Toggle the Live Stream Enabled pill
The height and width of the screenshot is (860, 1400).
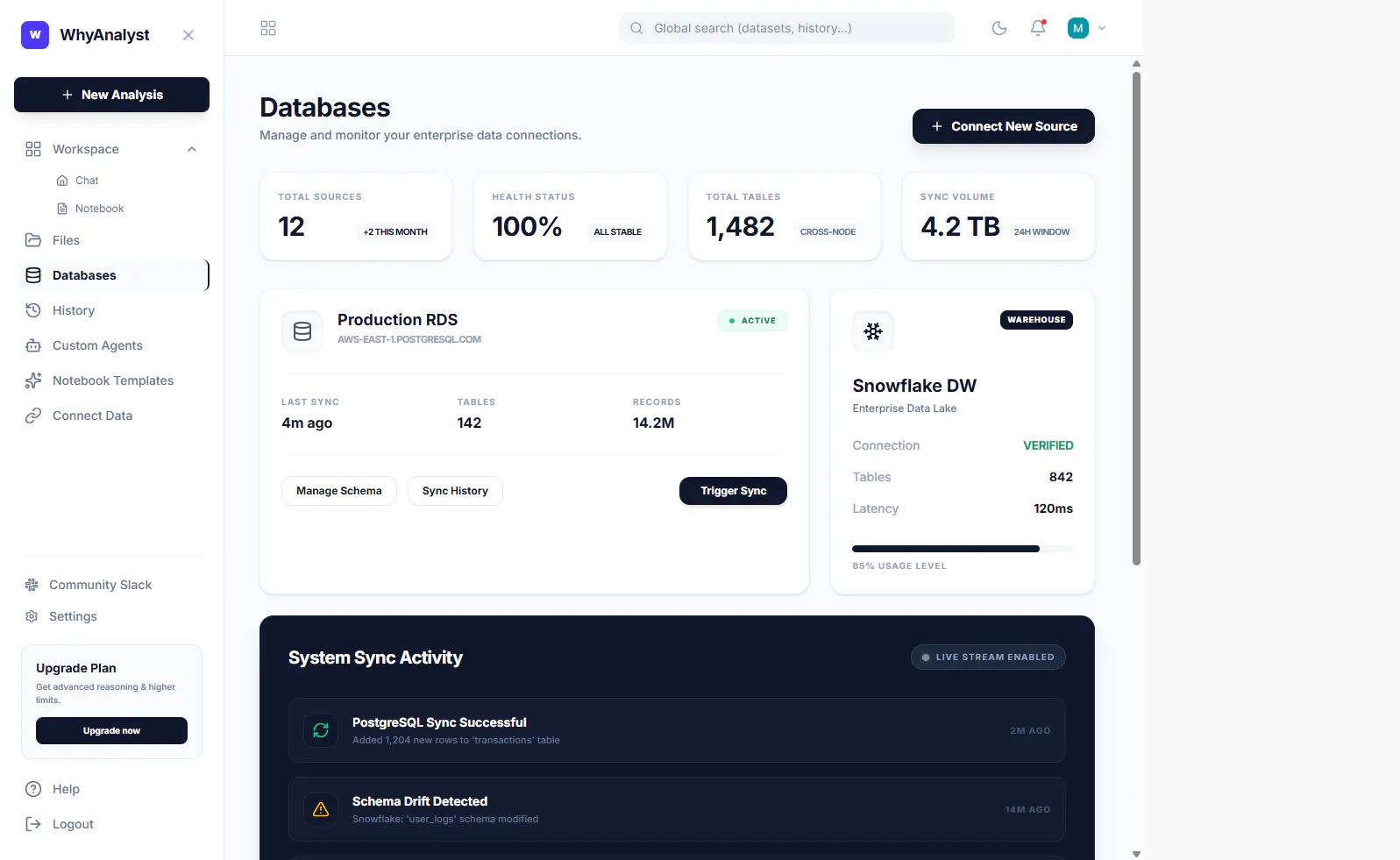988,657
